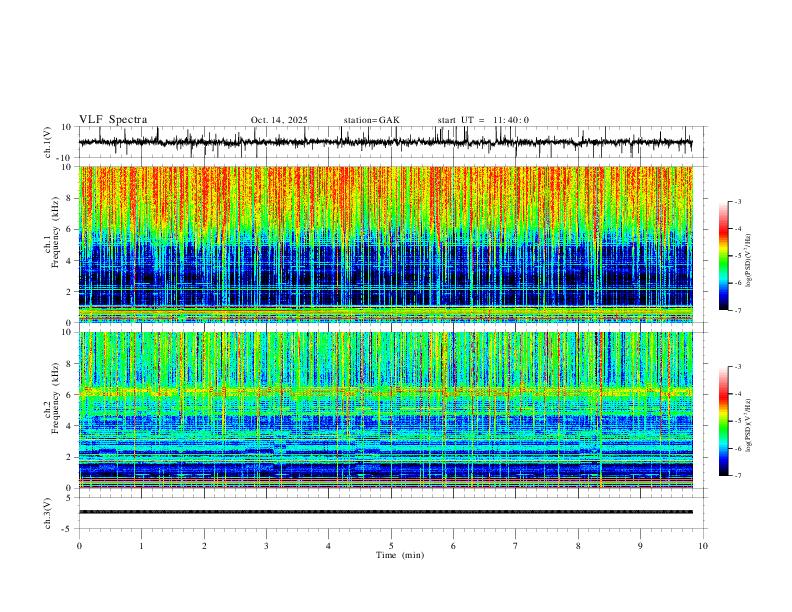Click time axis tick label "9"
Viewport: 792px width, 612px height.
640,546
